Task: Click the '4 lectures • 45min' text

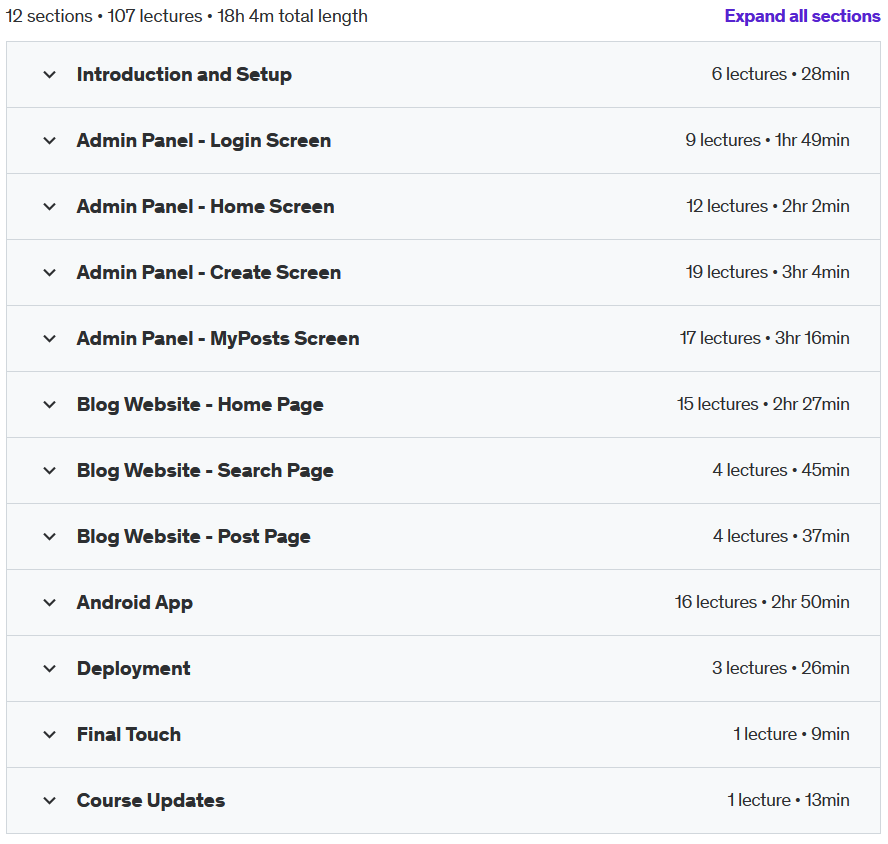Action: point(781,470)
